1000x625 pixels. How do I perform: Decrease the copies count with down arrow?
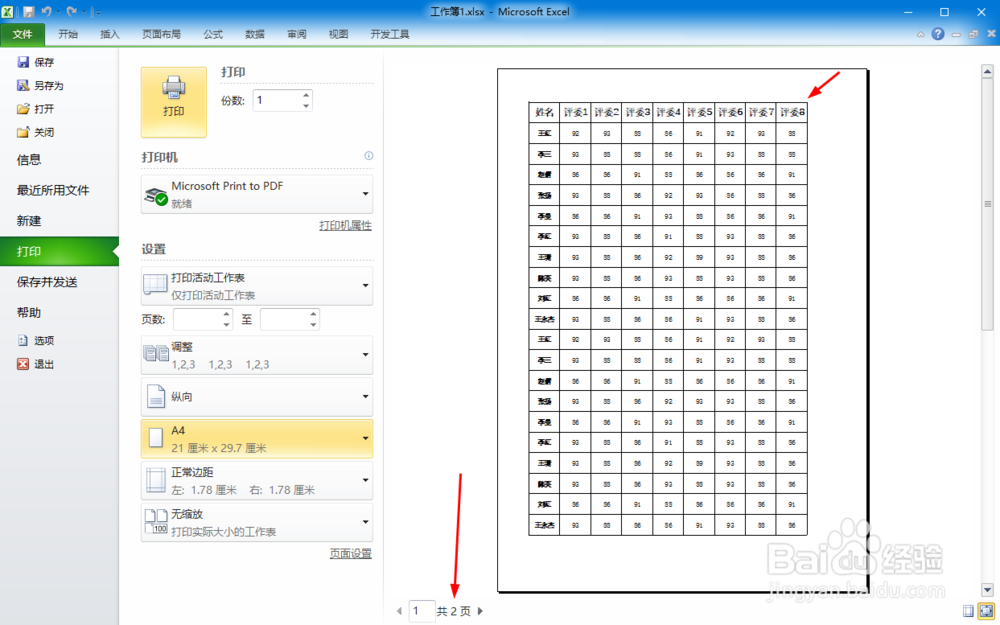tap(306, 105)
